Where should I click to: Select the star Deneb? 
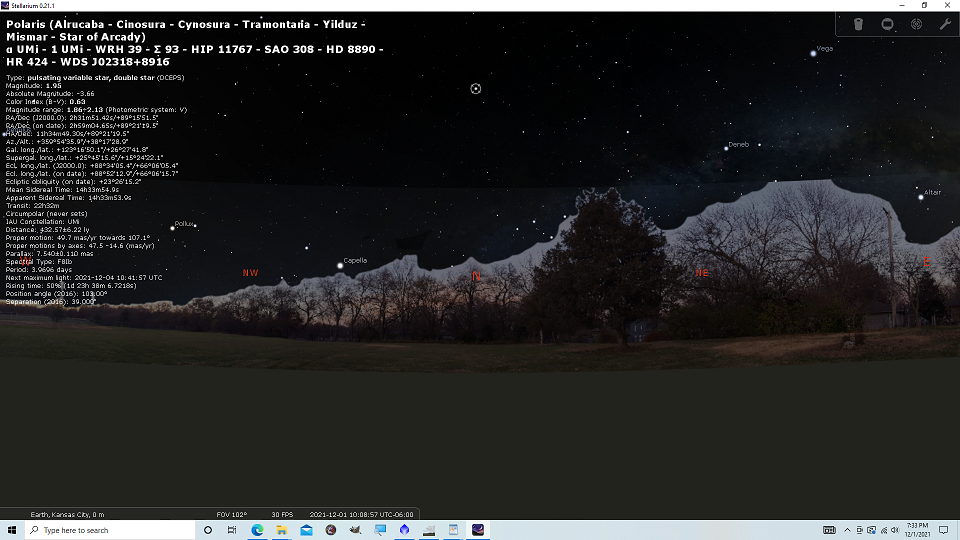coord(726,148)
